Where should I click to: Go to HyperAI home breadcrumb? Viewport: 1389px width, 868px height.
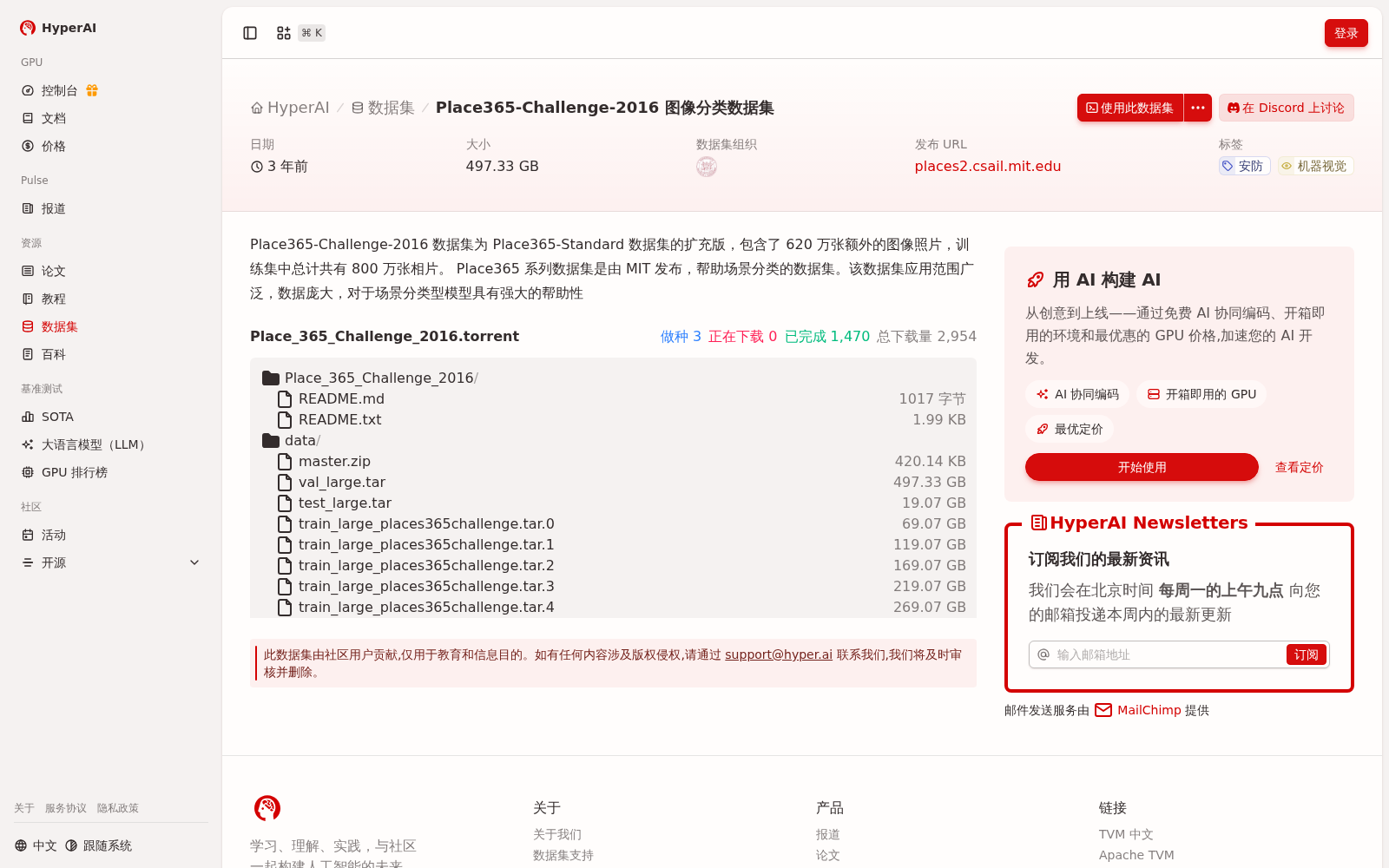290,108
